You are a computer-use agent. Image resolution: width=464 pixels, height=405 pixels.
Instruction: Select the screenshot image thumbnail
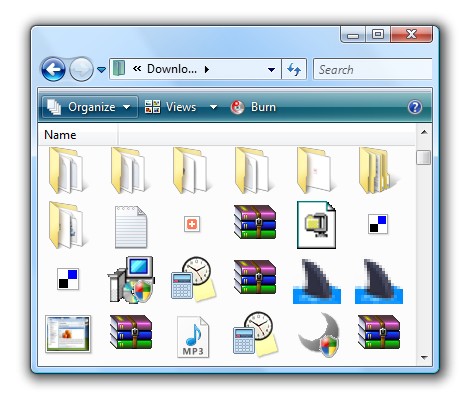(68, 334)
